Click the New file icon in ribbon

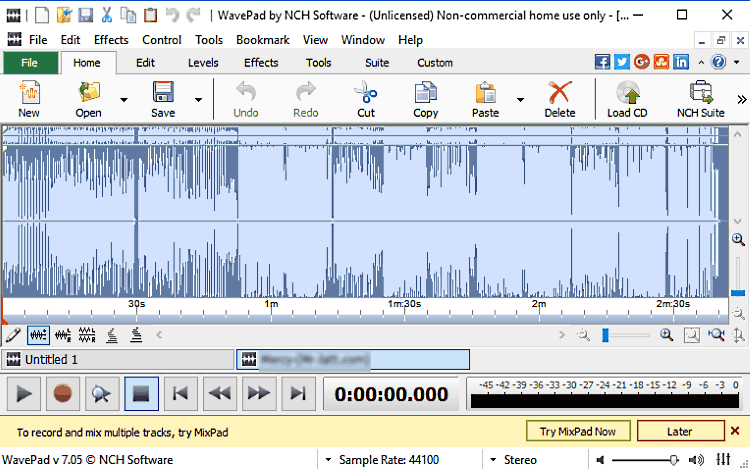click(29, 93)
